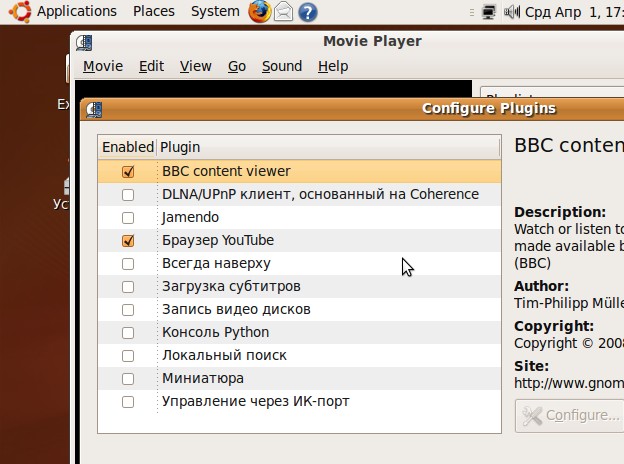
Task: Tick the Запись видео дисков checkbox
Action: (128, 310)
